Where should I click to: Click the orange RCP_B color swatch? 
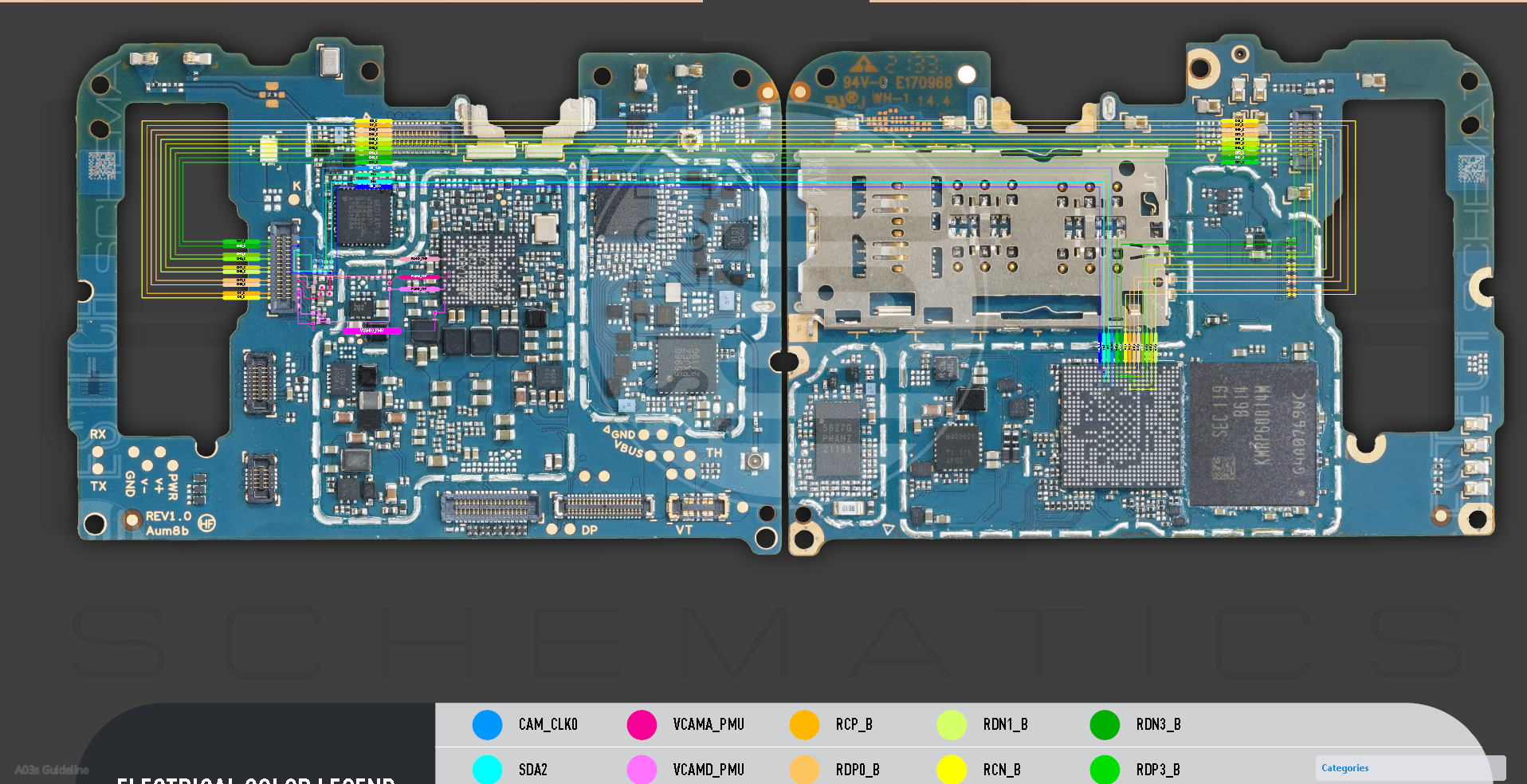(x=804, y=724)
